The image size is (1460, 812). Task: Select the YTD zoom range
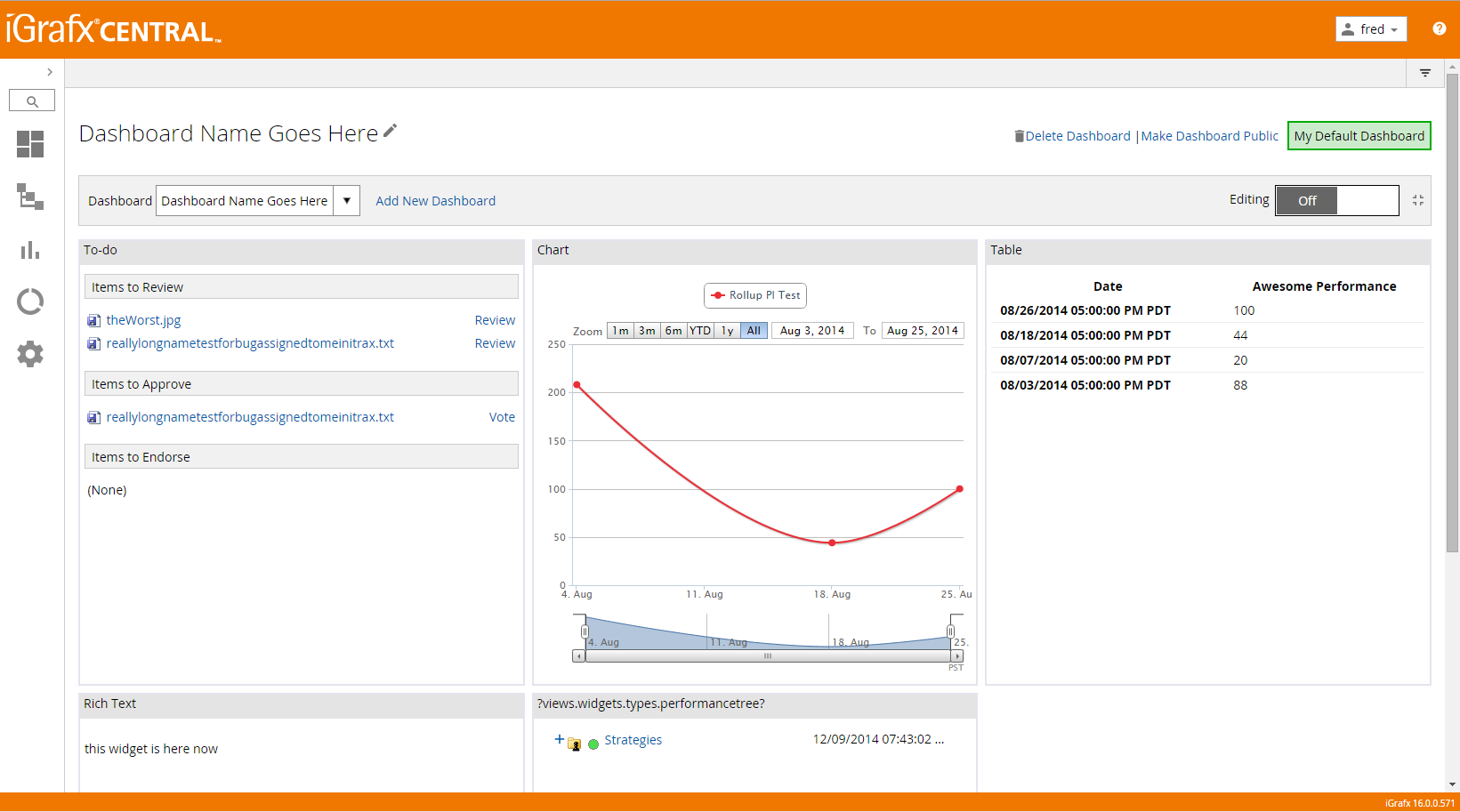(x=700, y=331)
